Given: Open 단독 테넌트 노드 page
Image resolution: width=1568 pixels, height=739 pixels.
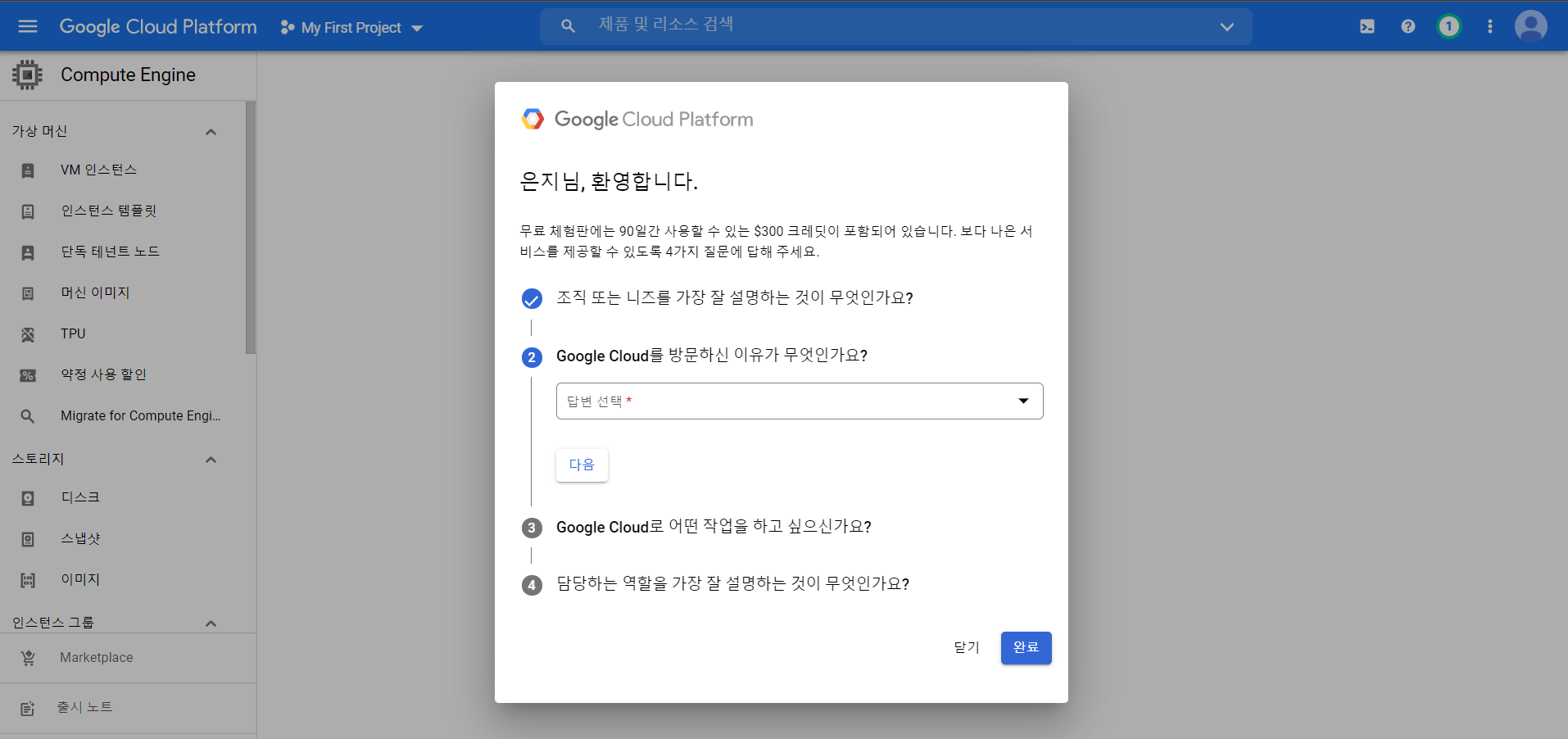Looking at the screenshot, I should pyautogui.click(x=110, y=252).
